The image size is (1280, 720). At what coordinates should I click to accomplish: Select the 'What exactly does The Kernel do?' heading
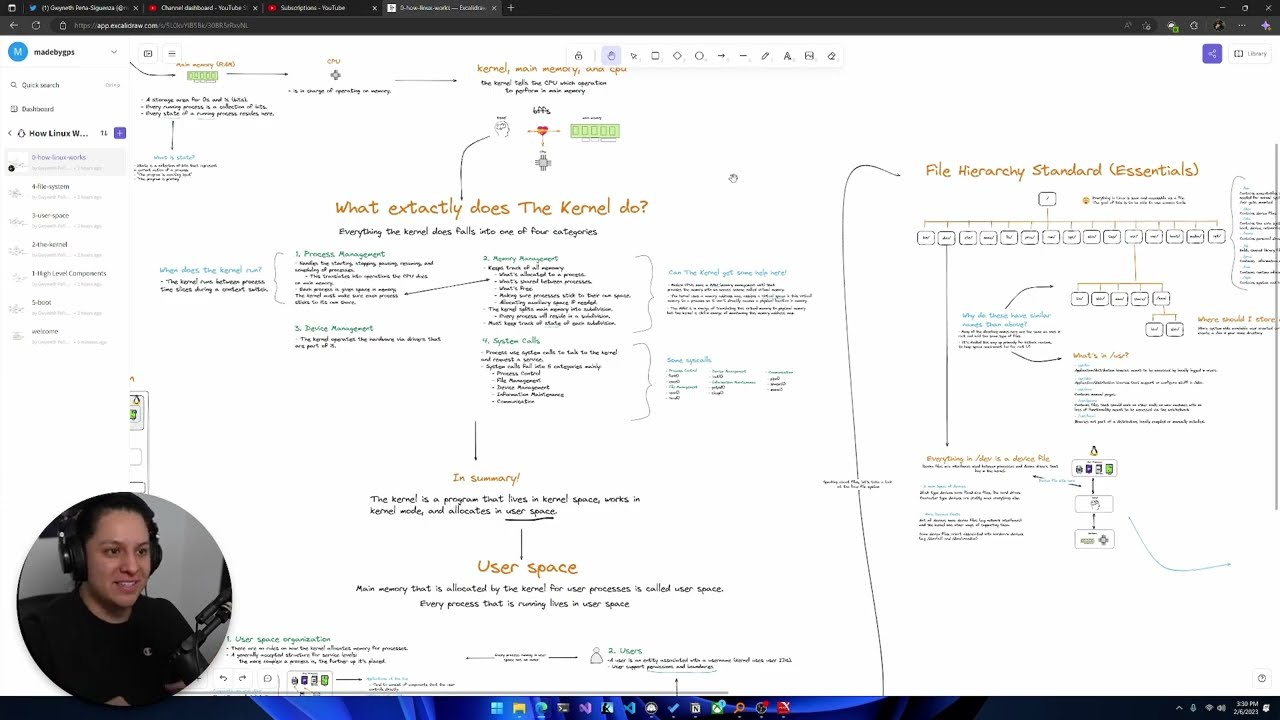(491, 207)
